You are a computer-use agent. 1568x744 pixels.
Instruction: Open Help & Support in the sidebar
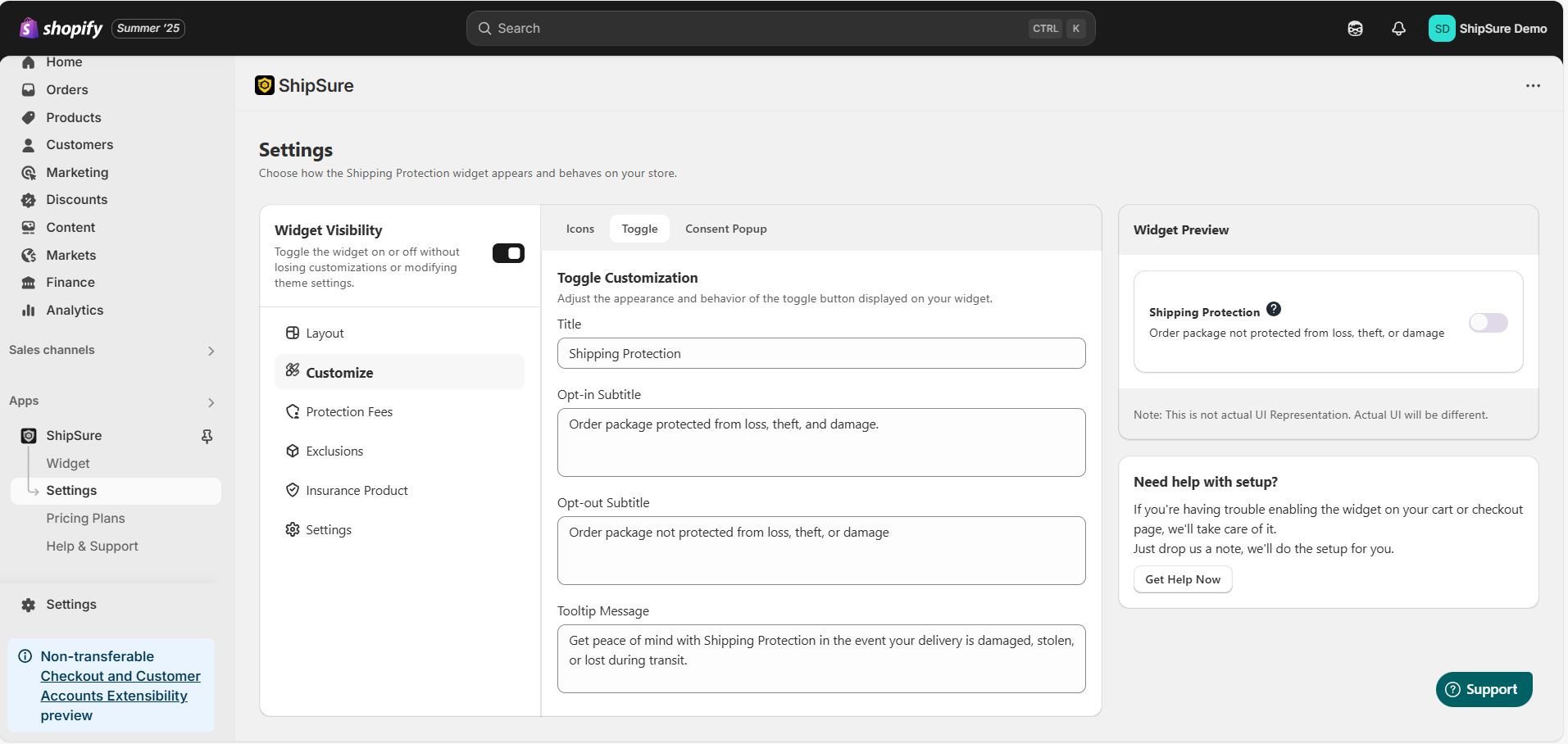coord(92,547)
